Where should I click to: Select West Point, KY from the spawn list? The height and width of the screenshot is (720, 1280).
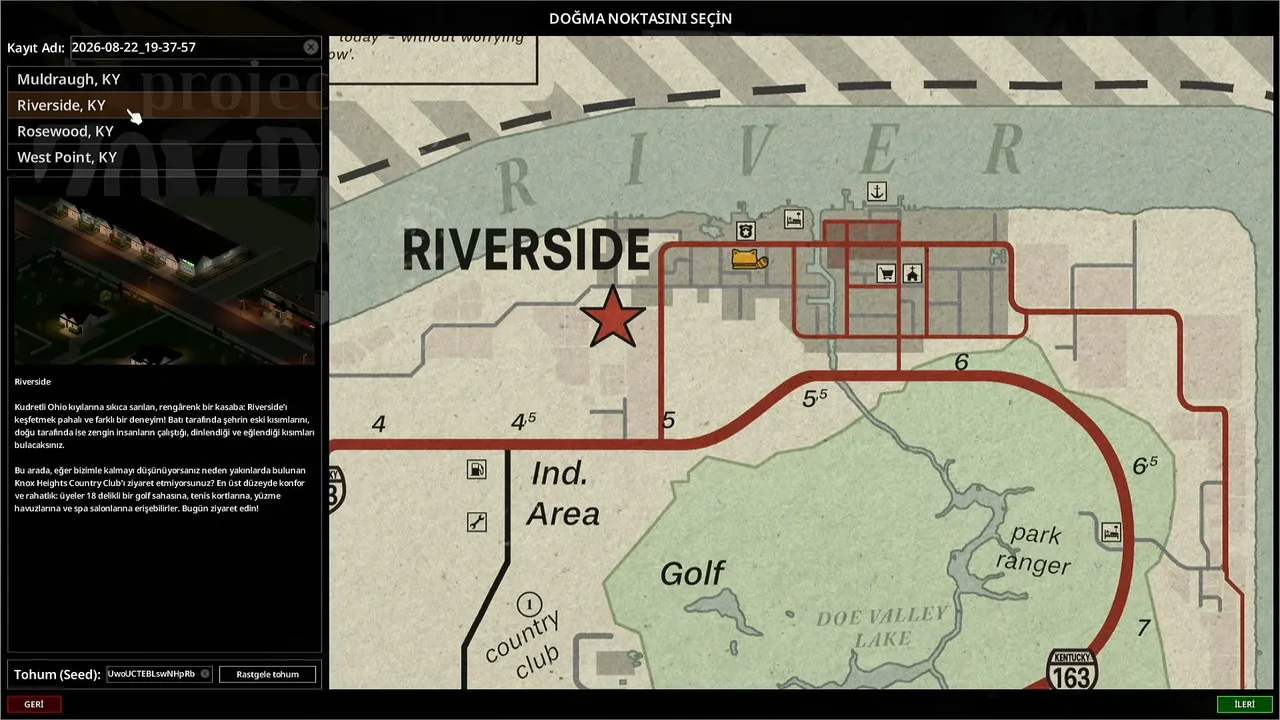click(x=165, y=157)
